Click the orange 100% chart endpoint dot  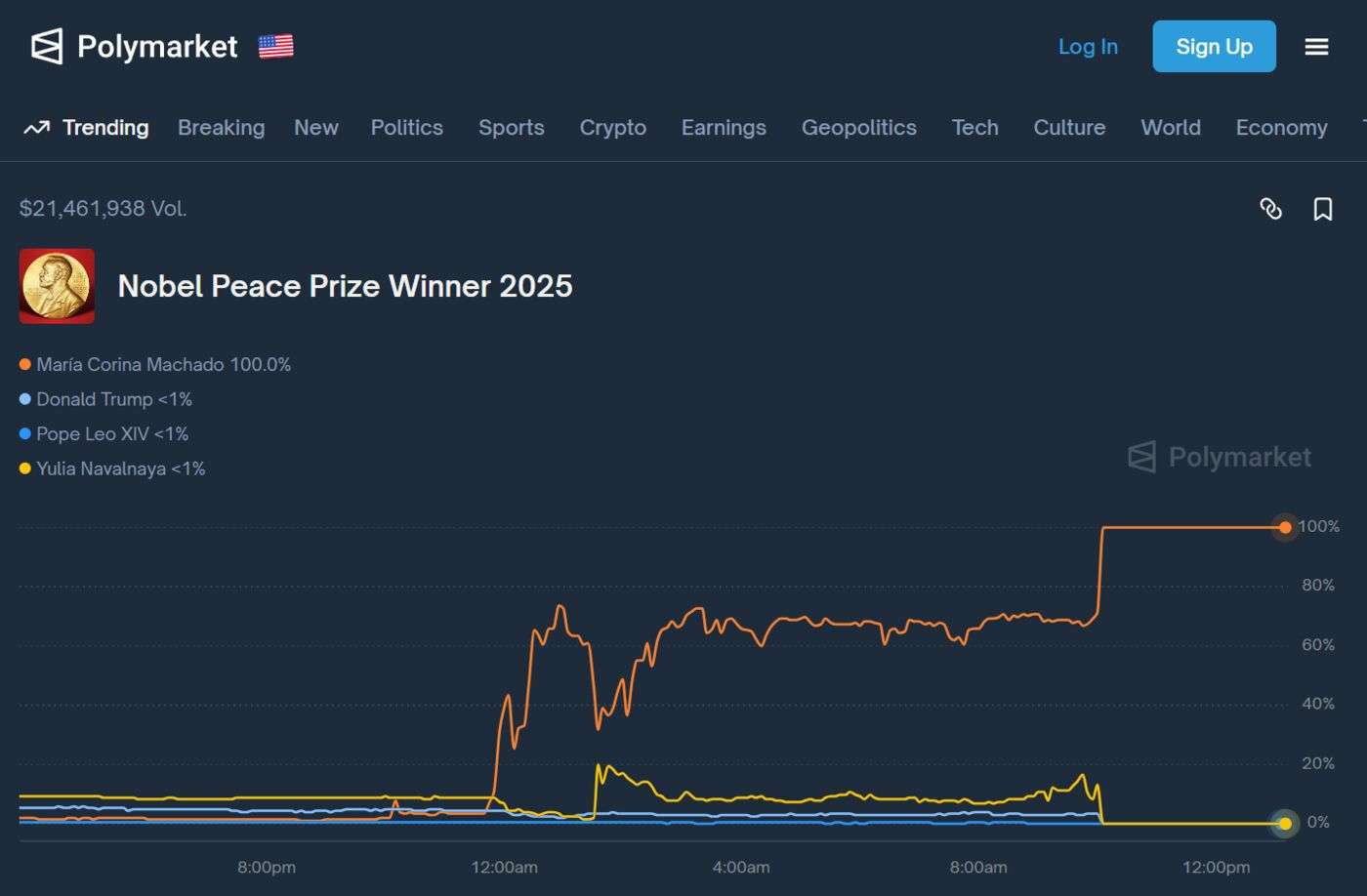click(x=1285, y=527)
